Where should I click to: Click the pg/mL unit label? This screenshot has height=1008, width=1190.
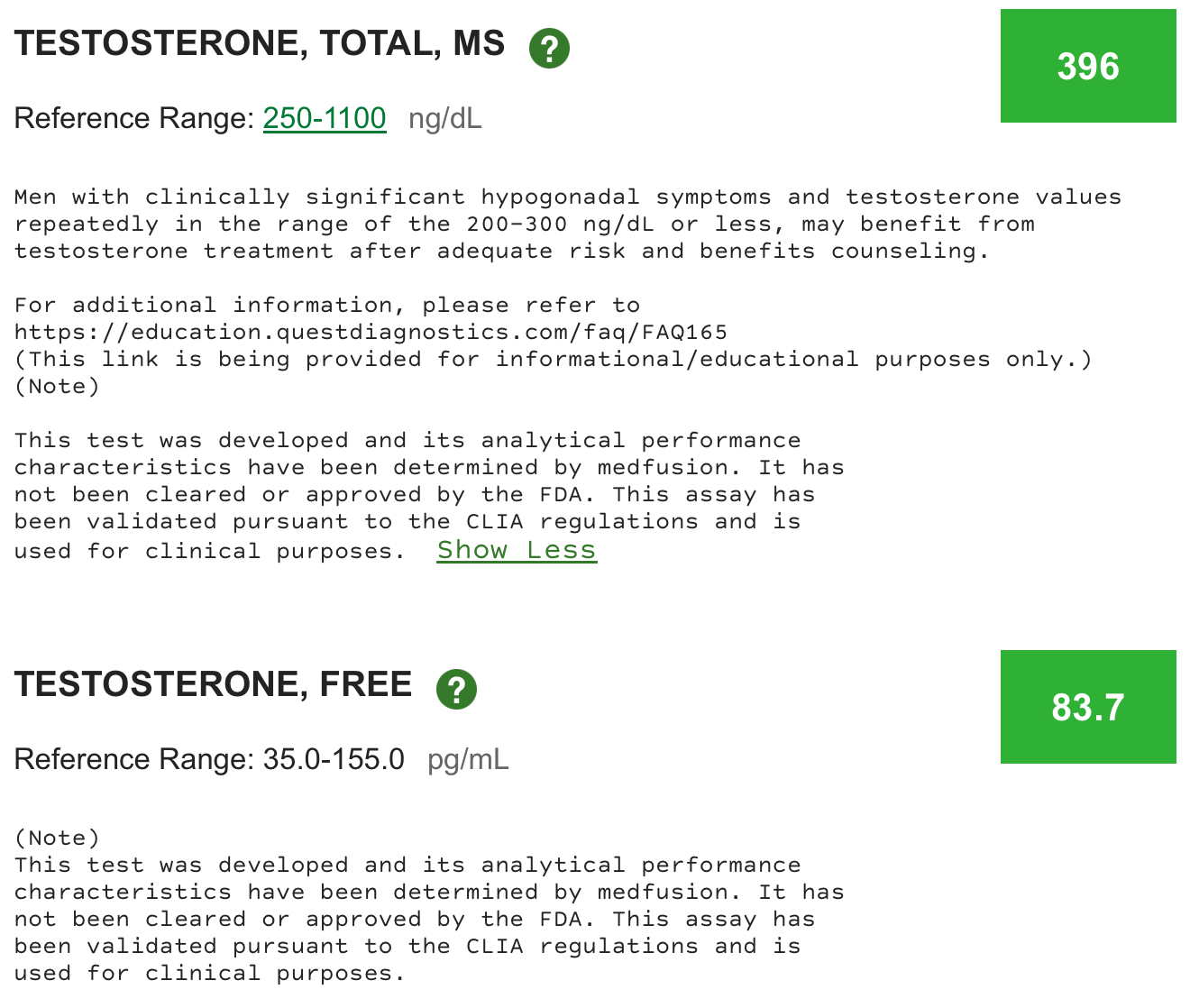pos(468,759)
